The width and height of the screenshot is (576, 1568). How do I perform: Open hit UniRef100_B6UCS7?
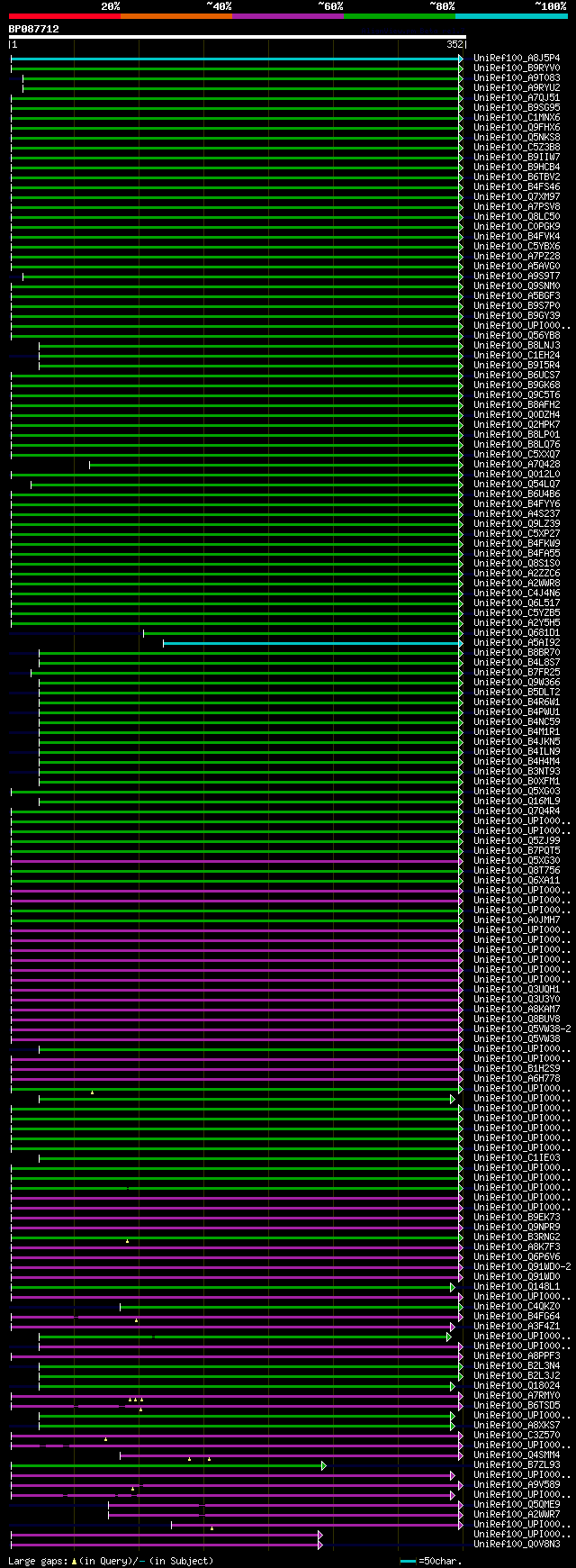click(517, 375)
